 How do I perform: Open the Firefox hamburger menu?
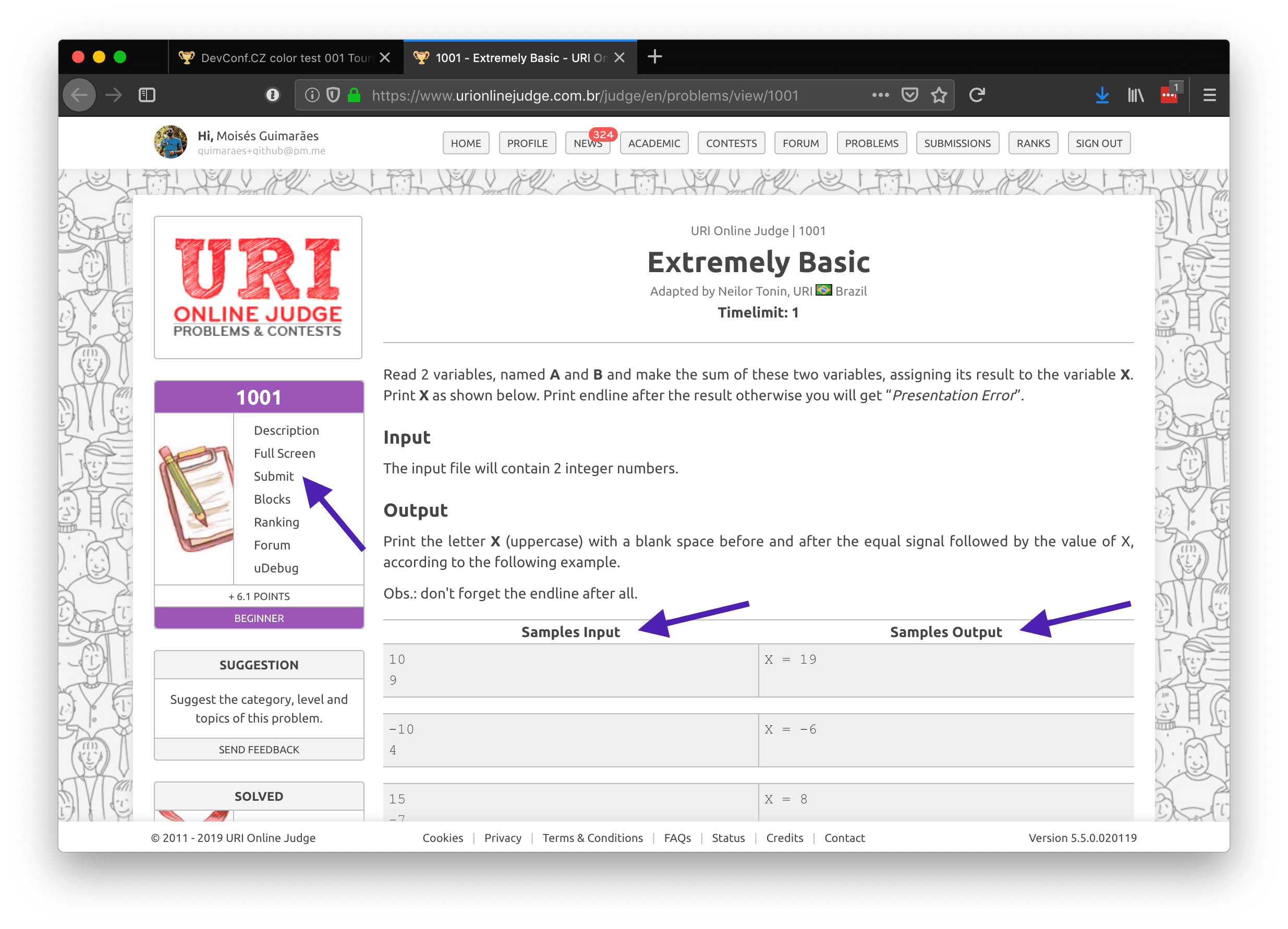click(1210, 95)
